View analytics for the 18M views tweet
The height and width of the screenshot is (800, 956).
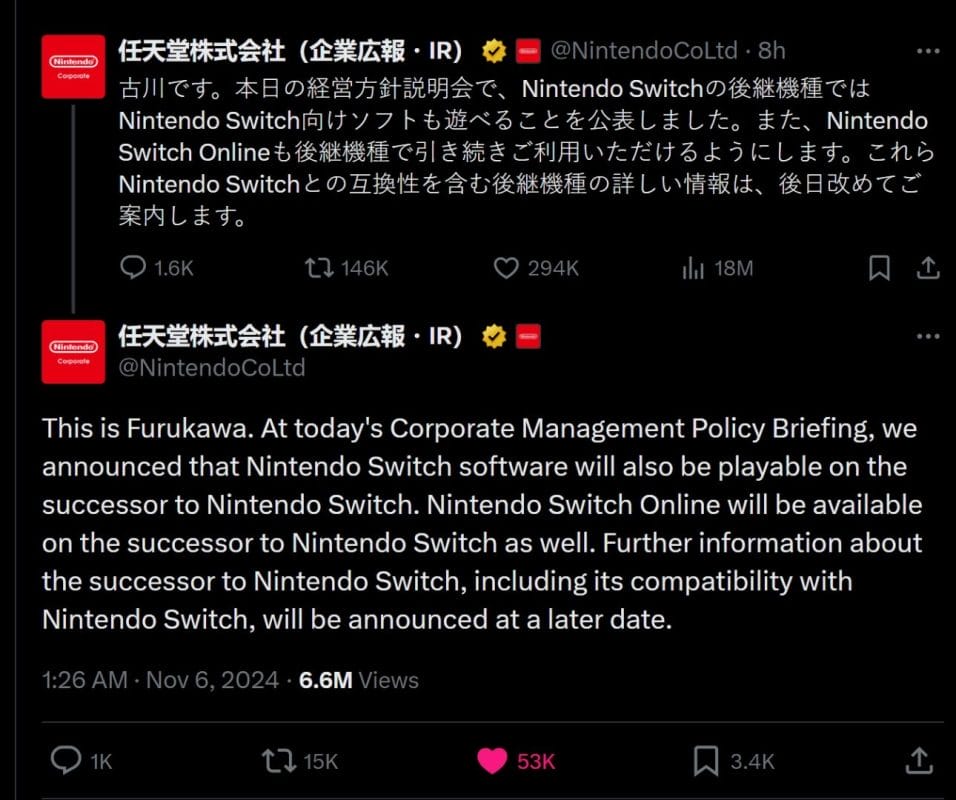690,268
